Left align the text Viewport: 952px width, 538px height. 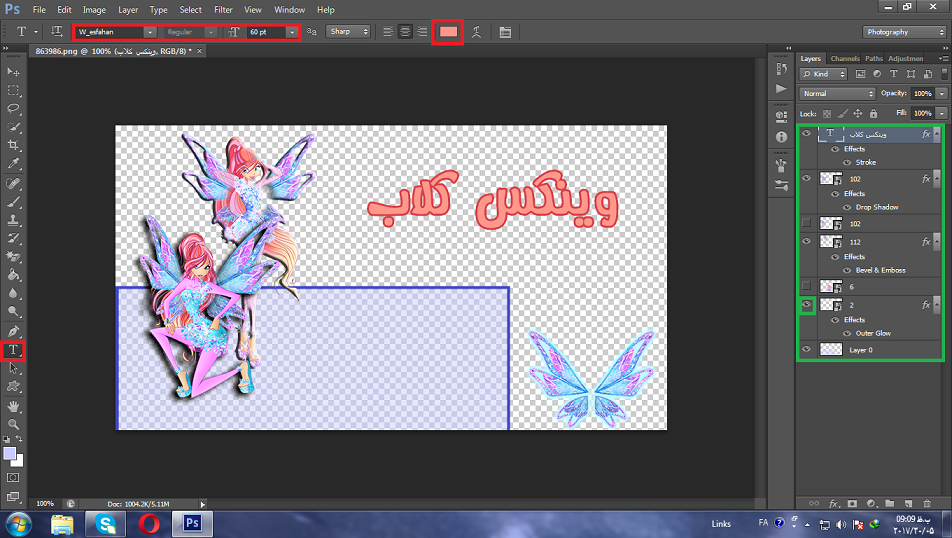tap(388, 32)
